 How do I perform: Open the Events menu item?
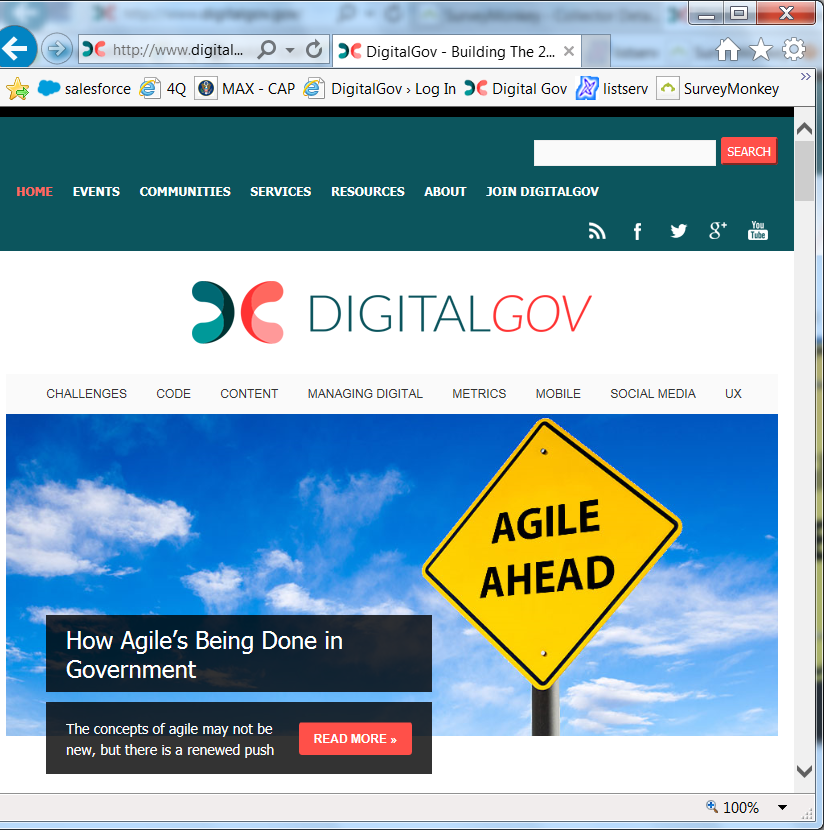[x=96, y=192]
